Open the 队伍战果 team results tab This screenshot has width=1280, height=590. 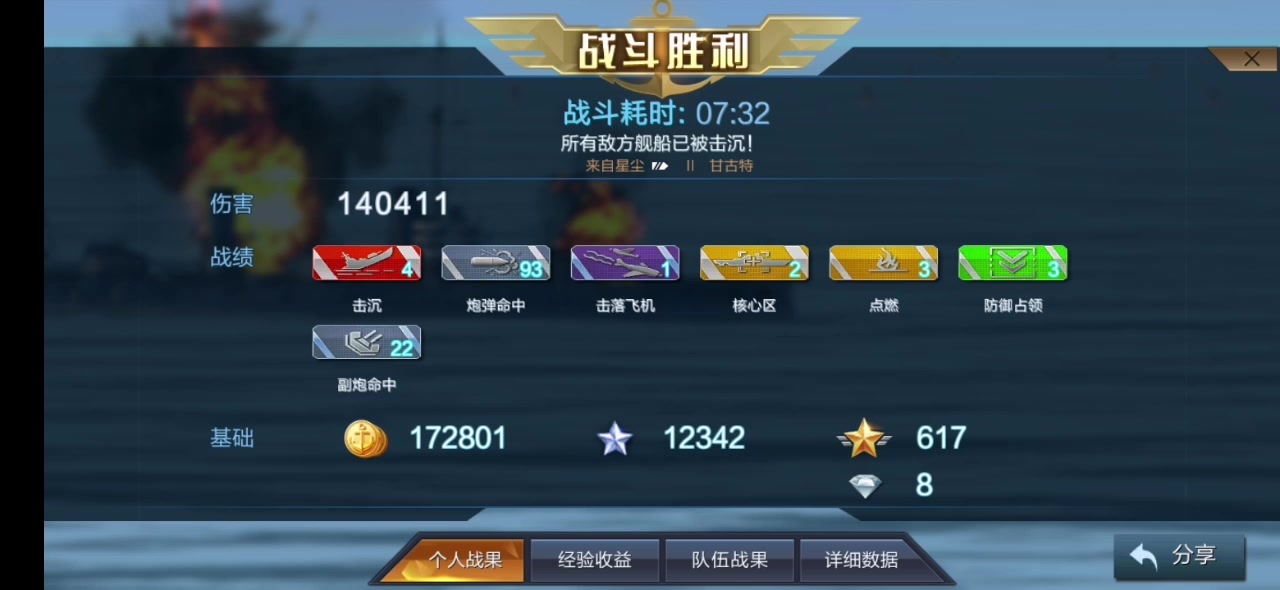click(730, 560)
